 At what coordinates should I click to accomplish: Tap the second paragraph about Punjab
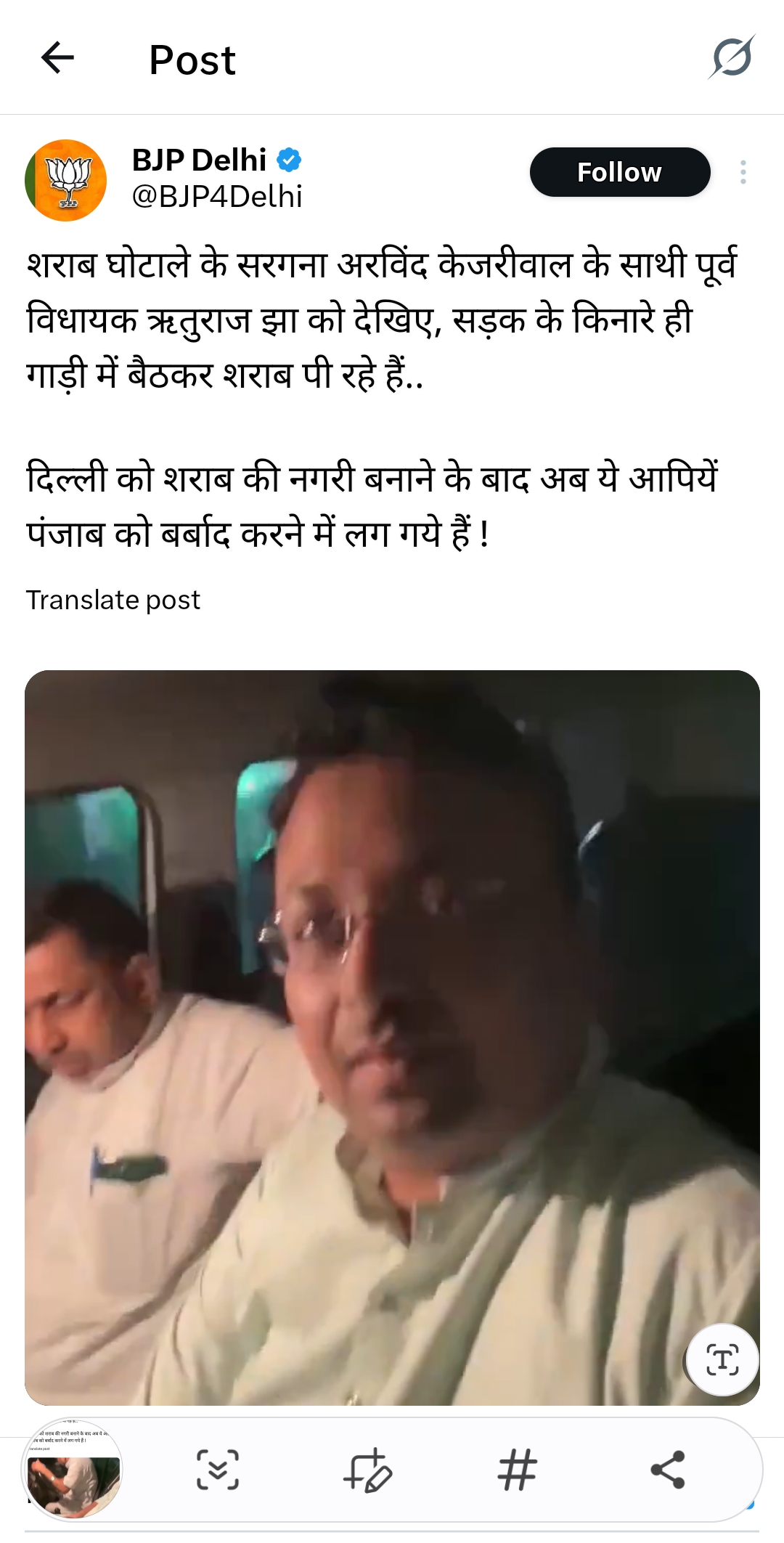(372, 506)
